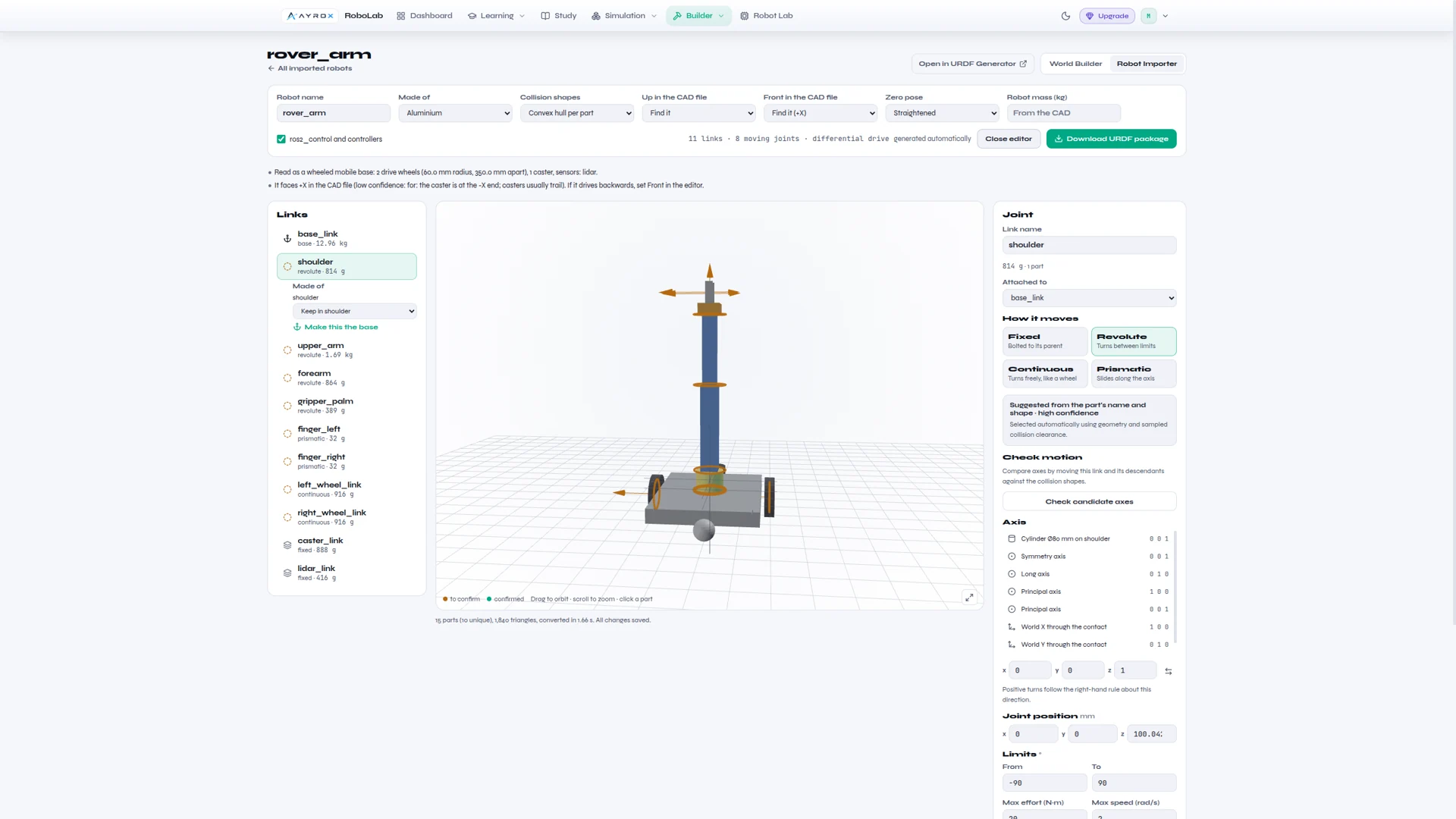Select Continuous joint type

[1045, 373]
